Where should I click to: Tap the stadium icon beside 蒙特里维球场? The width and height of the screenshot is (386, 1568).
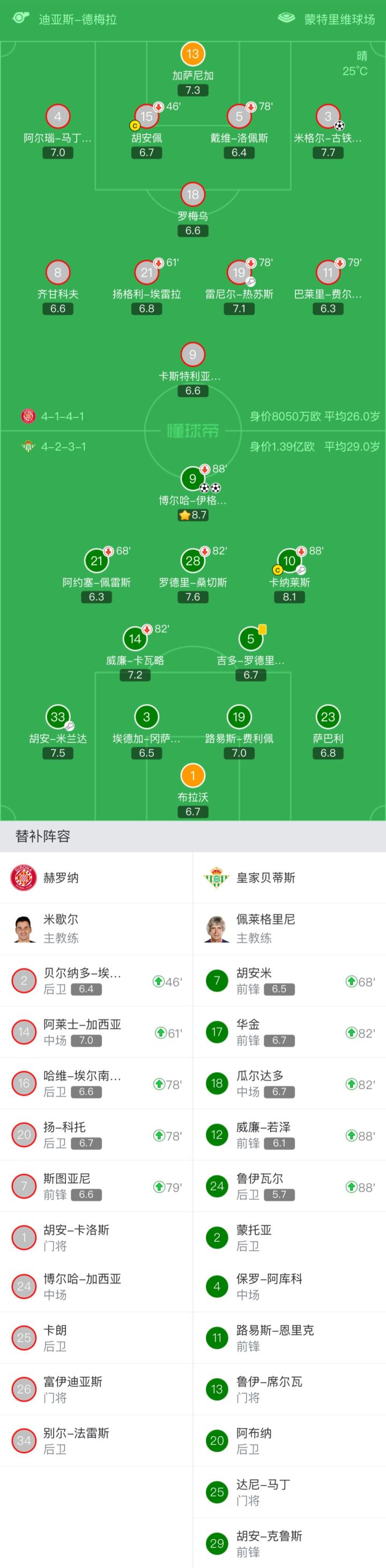pos(286,18)
